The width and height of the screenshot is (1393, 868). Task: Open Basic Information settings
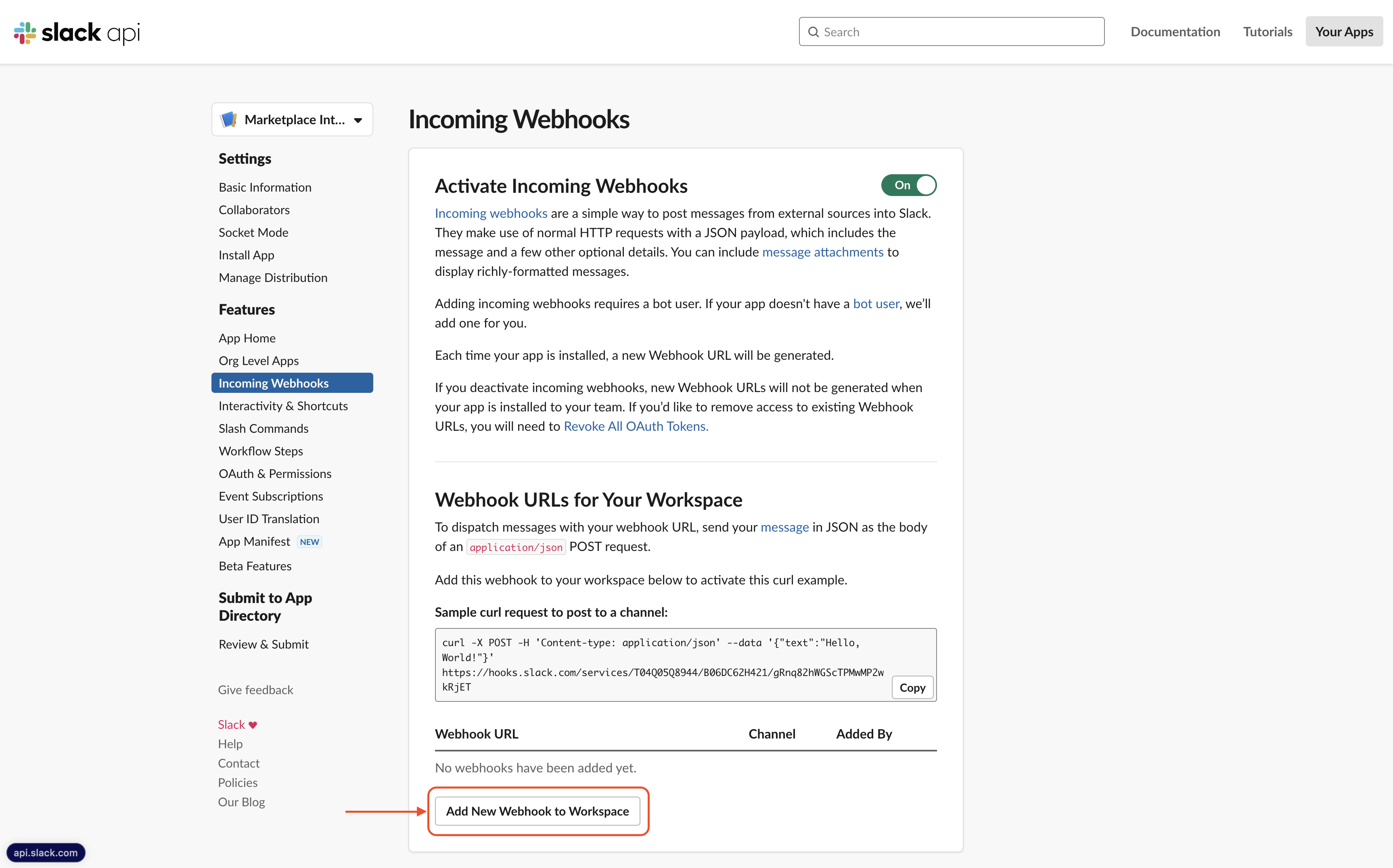pyautogui.click(x=265, y=187)
